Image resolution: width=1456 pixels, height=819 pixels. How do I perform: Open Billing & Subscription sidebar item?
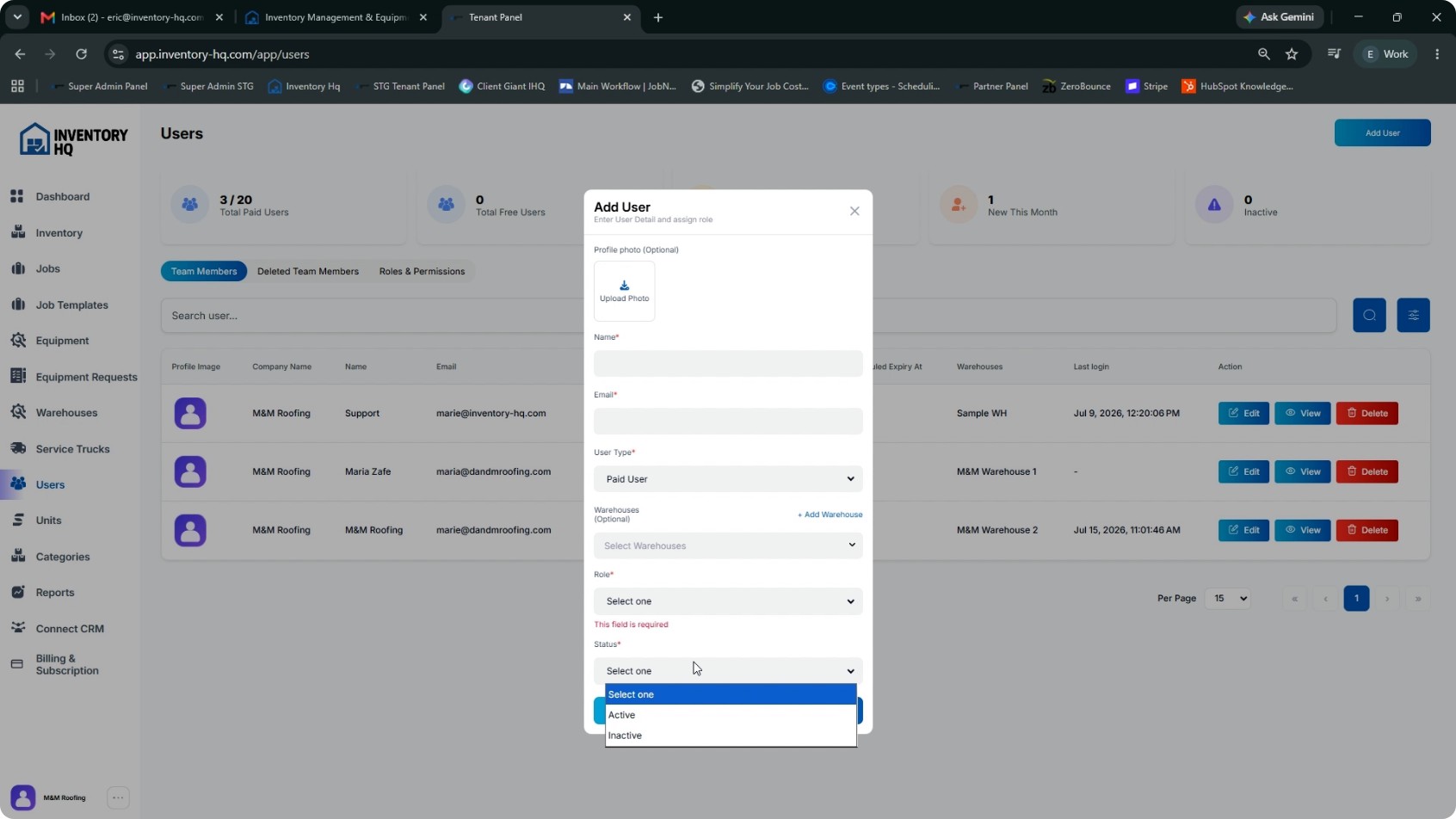pos(66,664)
